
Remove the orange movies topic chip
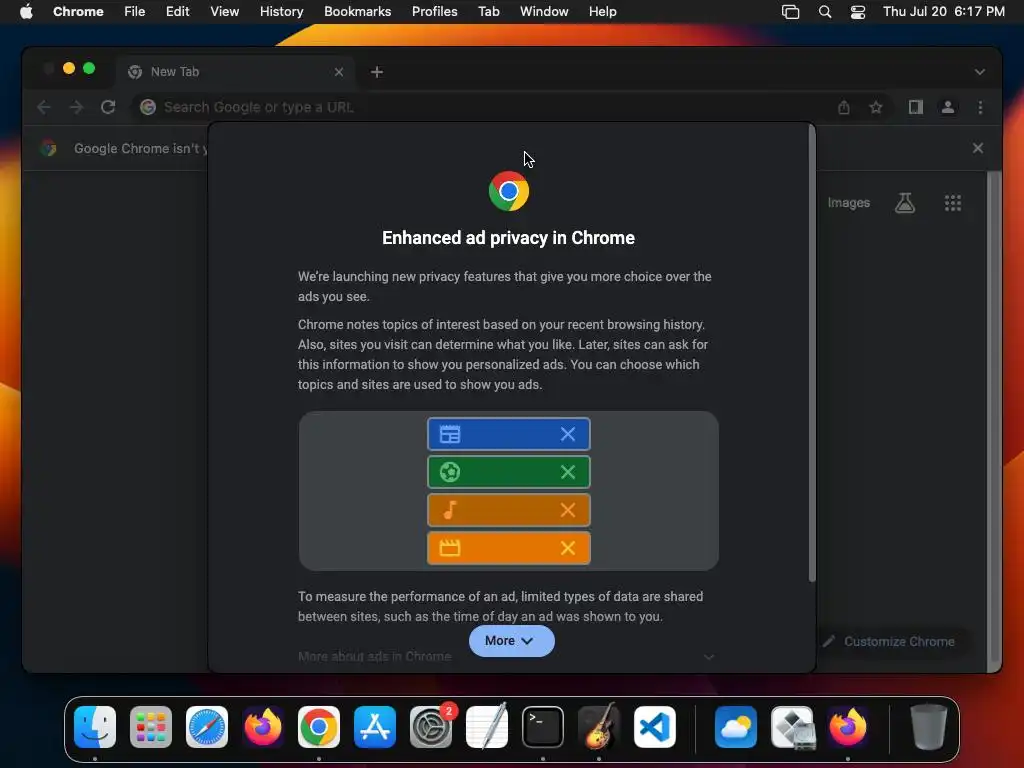(x=568, y=548)
